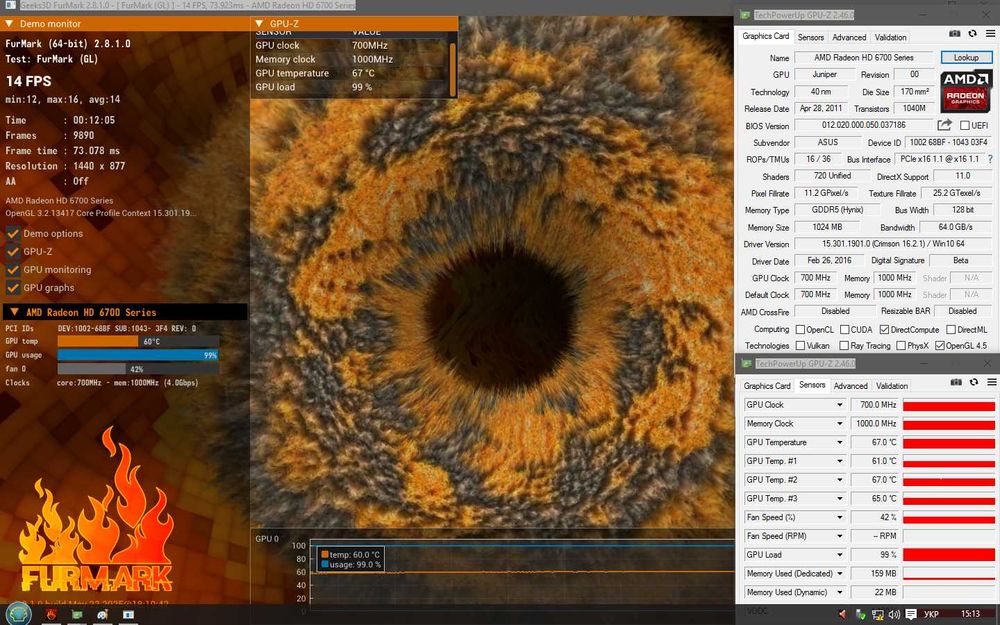1000x625 pixels.
Task: Switch to Validation tab in upper GPU-Z window
Action: tap(890, 38)
